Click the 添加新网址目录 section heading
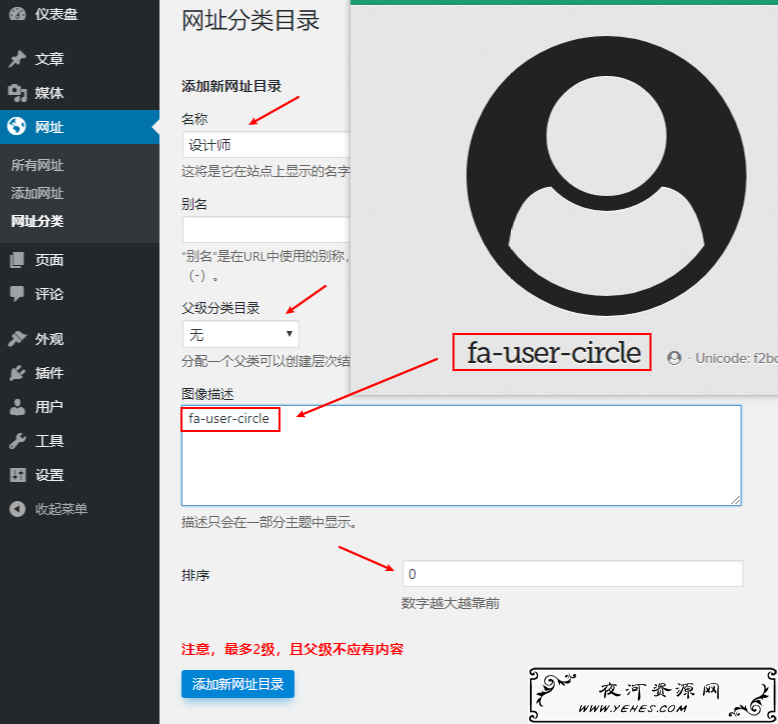The width and height of the screenshot is (778, 724). click(x=231, y=86)
